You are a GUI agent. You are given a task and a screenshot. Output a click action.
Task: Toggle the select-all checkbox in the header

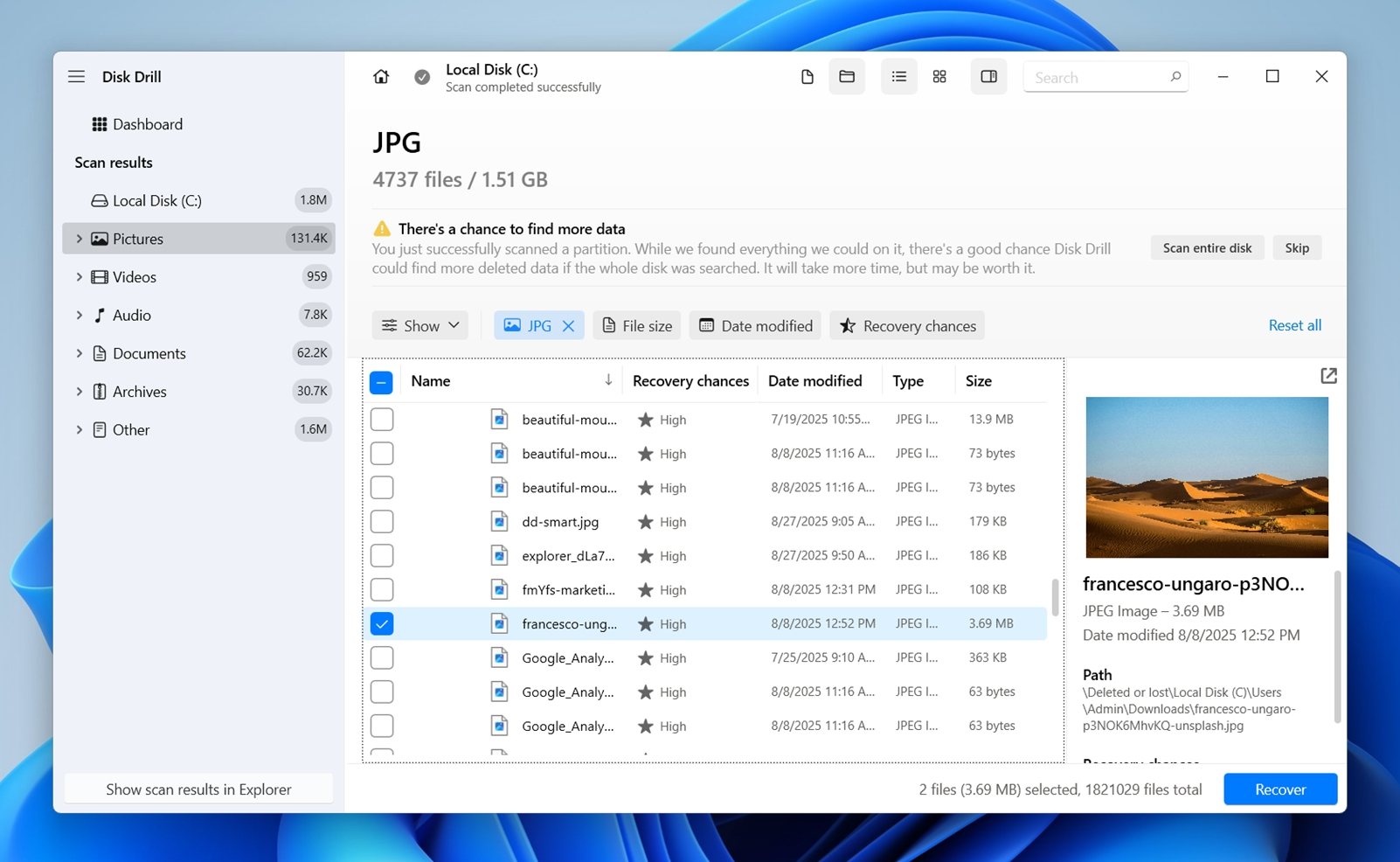(382, 381)
